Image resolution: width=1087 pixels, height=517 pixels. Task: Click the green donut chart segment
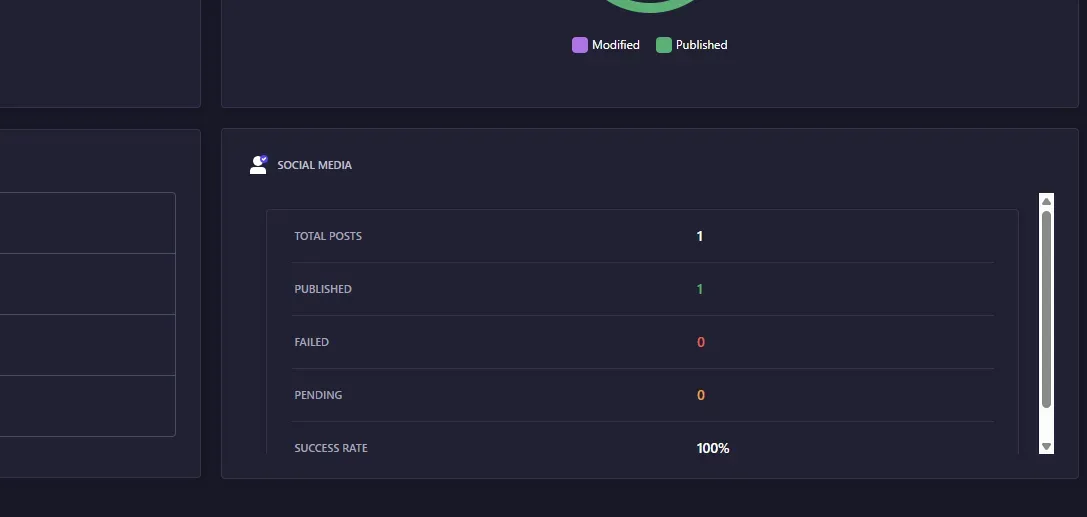click(650, 7)
